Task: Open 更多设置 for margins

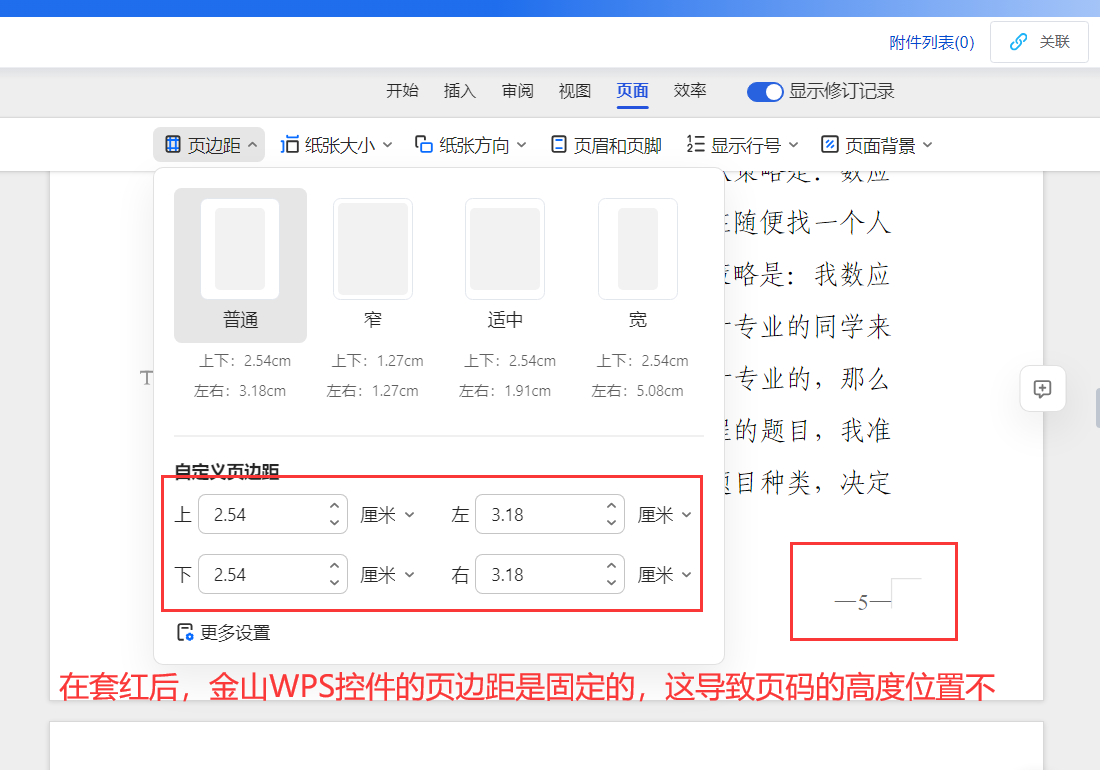Action: (224, 633)
